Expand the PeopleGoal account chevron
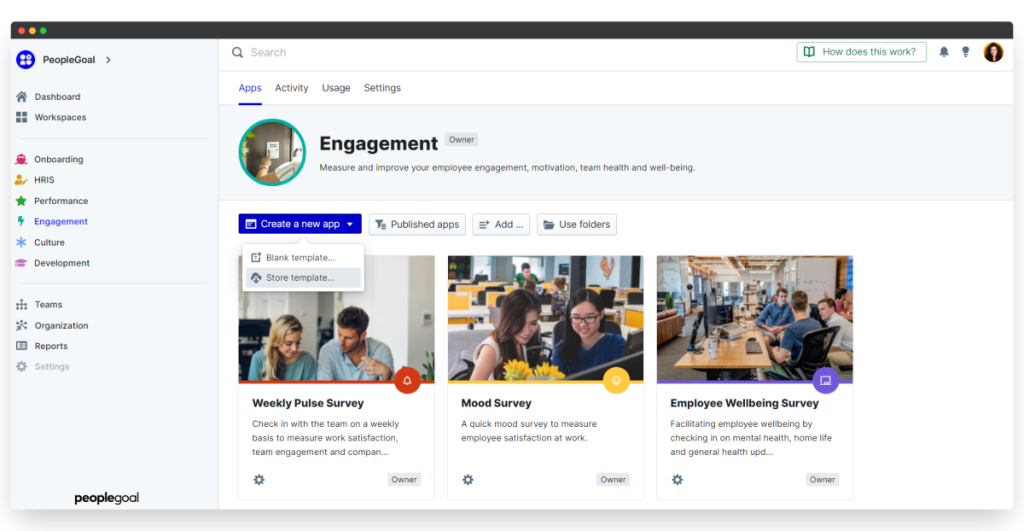This screenshot has width=1024, height=531. pos(108,60)
